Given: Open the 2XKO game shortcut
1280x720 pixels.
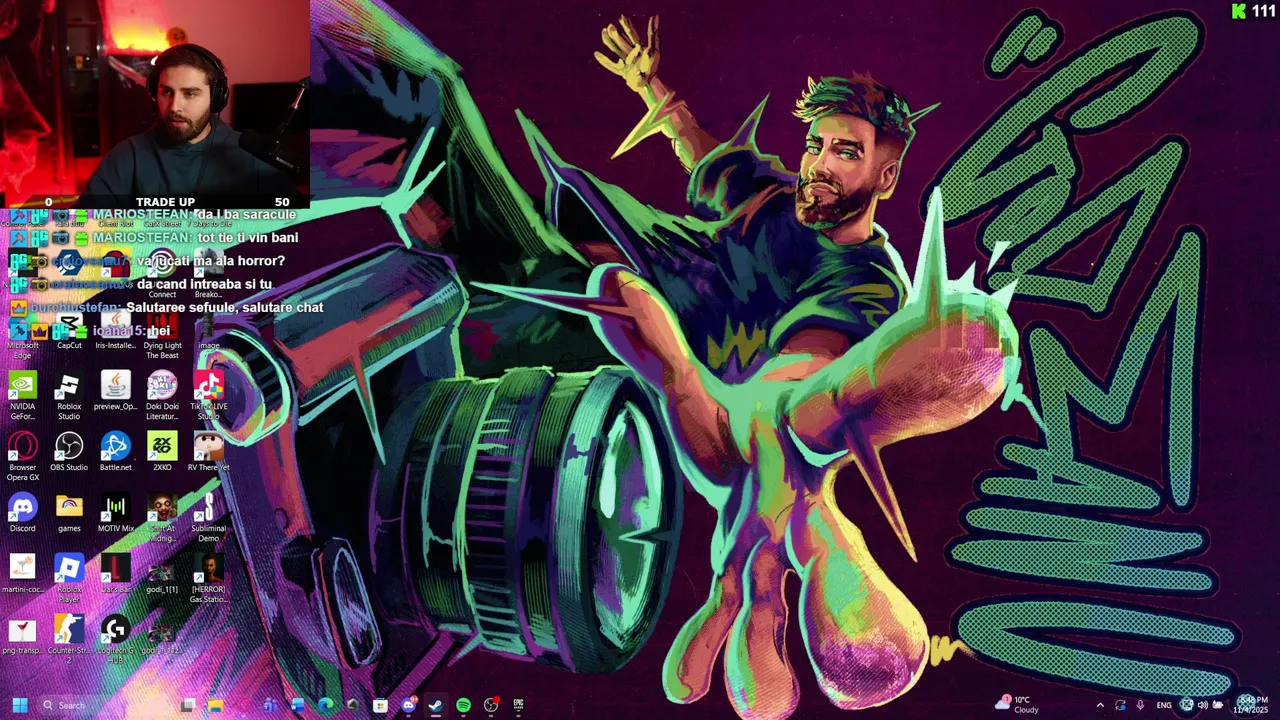Looking at the screenshot, I should (162, 452).
